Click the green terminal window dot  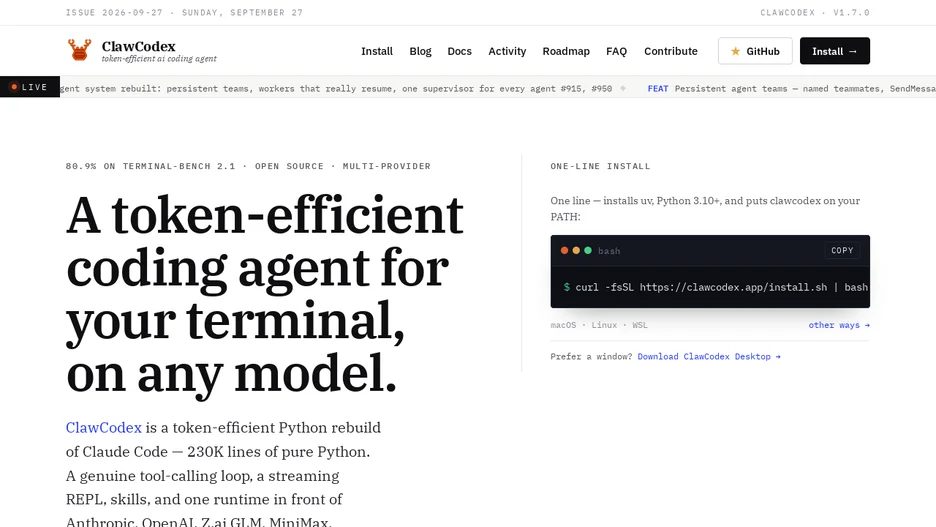[588, 251]
